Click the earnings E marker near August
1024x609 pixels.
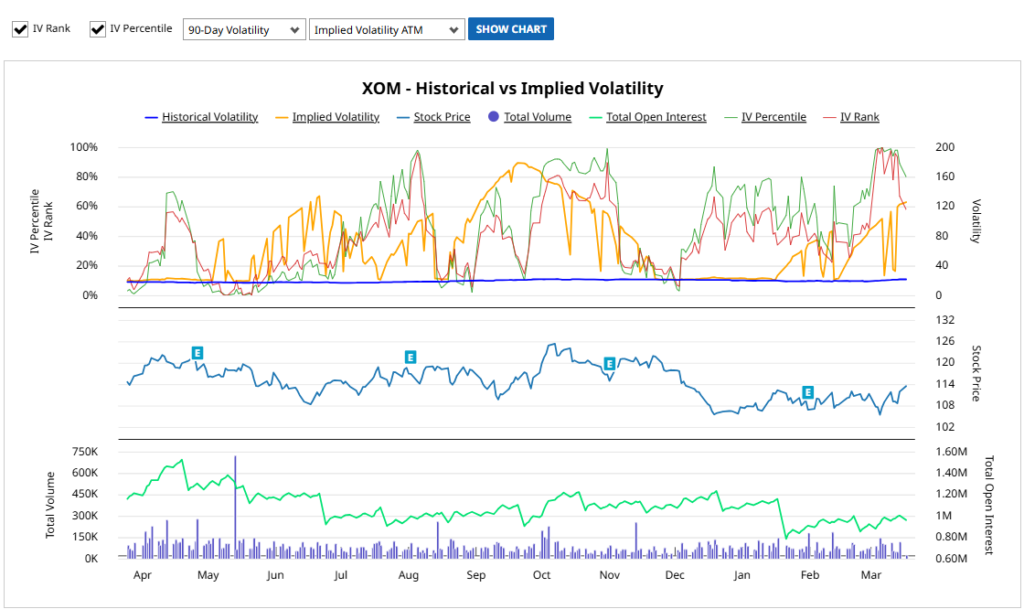pyautogui.click(x=410, y=357)
